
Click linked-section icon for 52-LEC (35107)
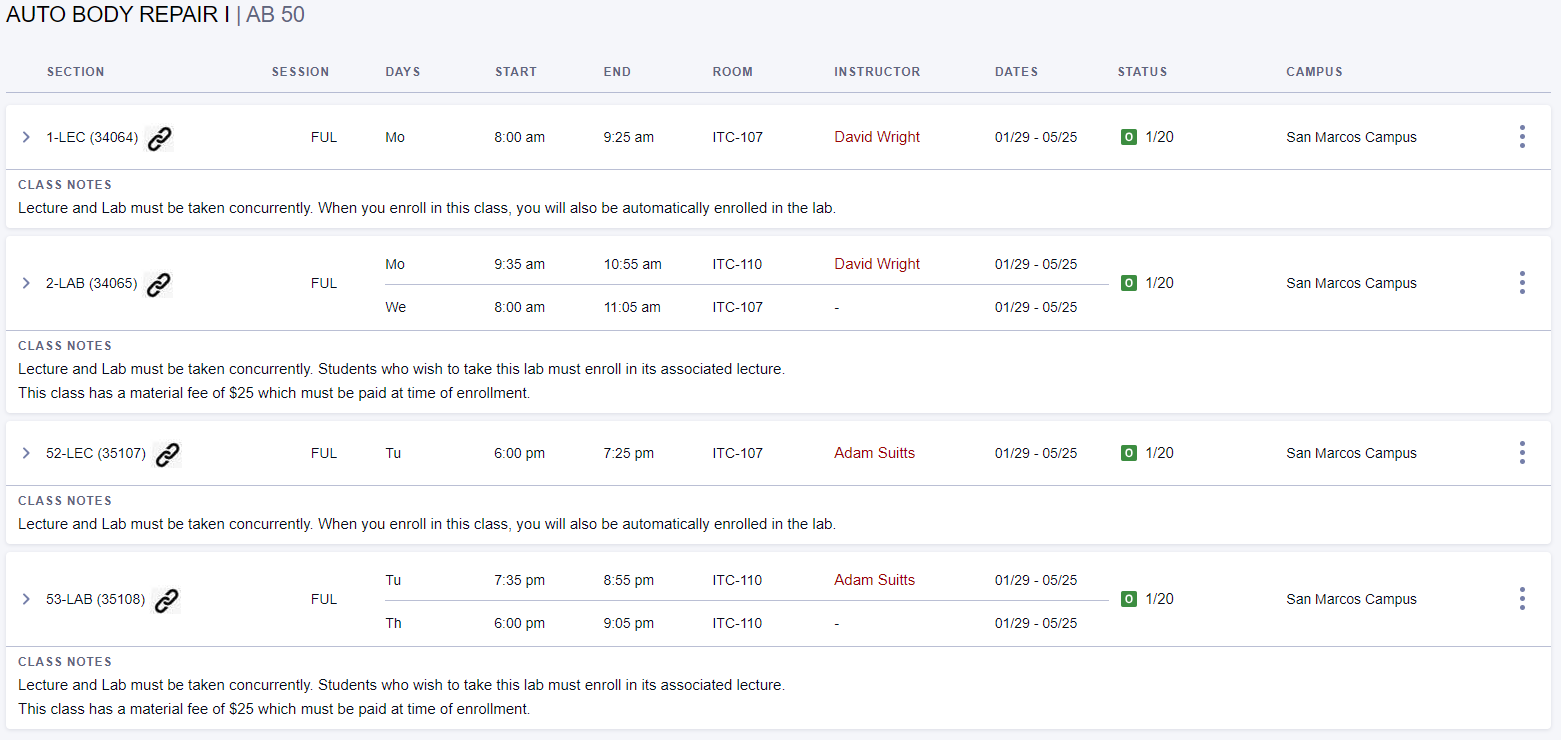click(x=167, y=454)
